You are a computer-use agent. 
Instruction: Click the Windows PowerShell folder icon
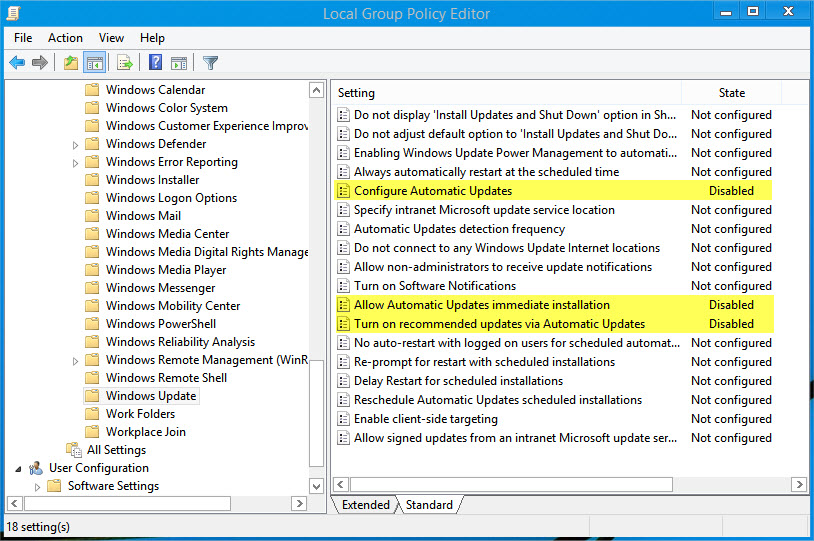coord(92,324)
